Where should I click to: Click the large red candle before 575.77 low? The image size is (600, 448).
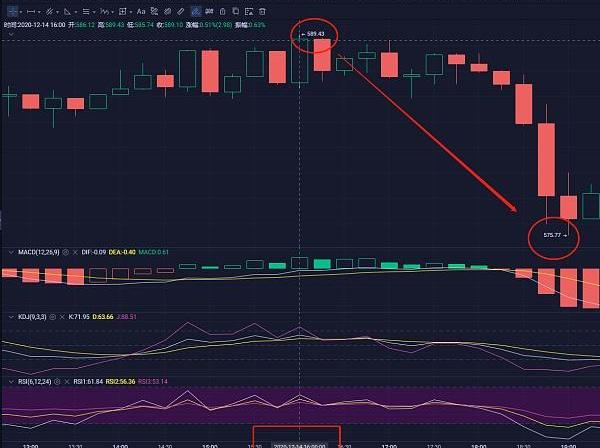click(x=546, y=160)
